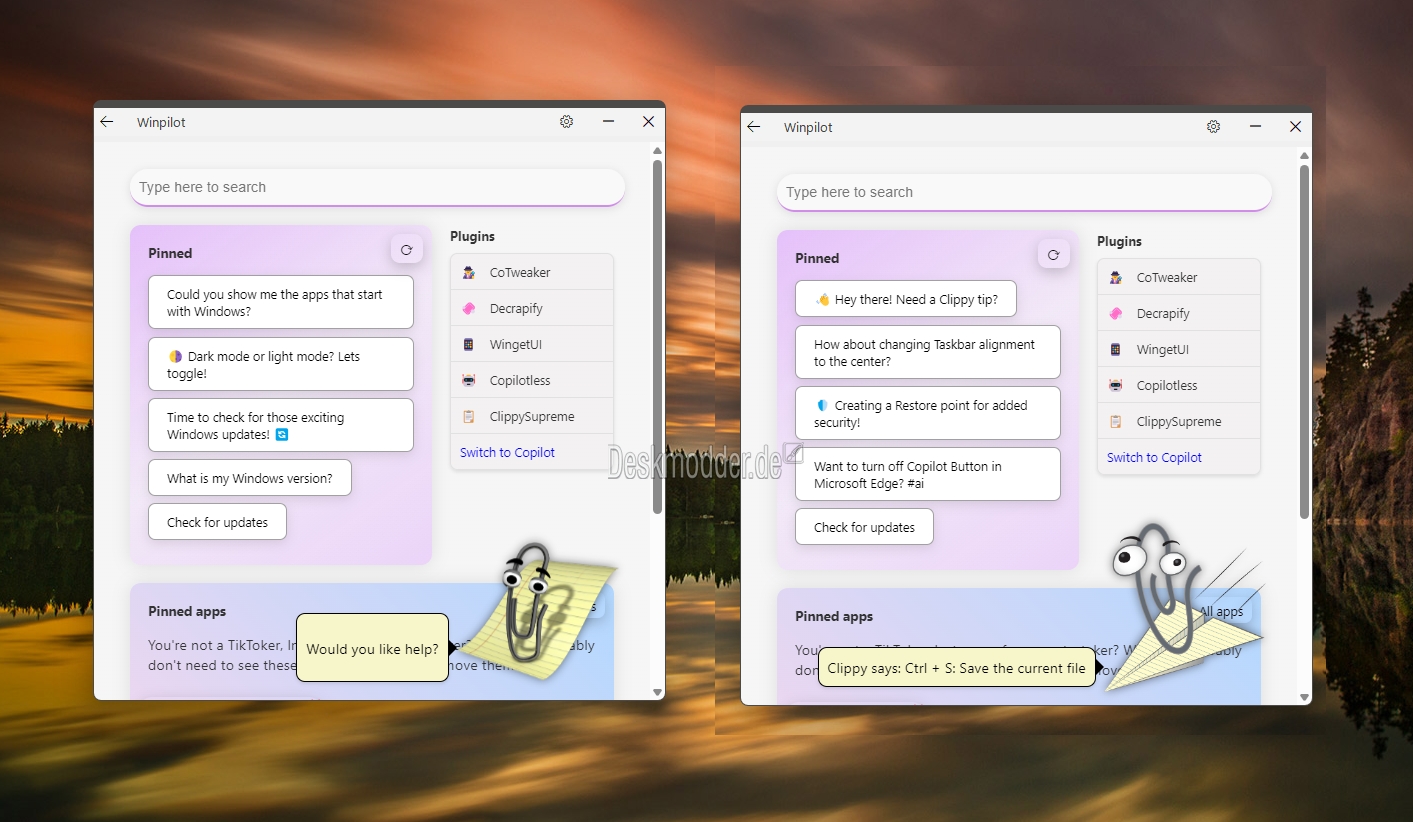Click the 'Would you like help?' speech bubble

(373, 648)
